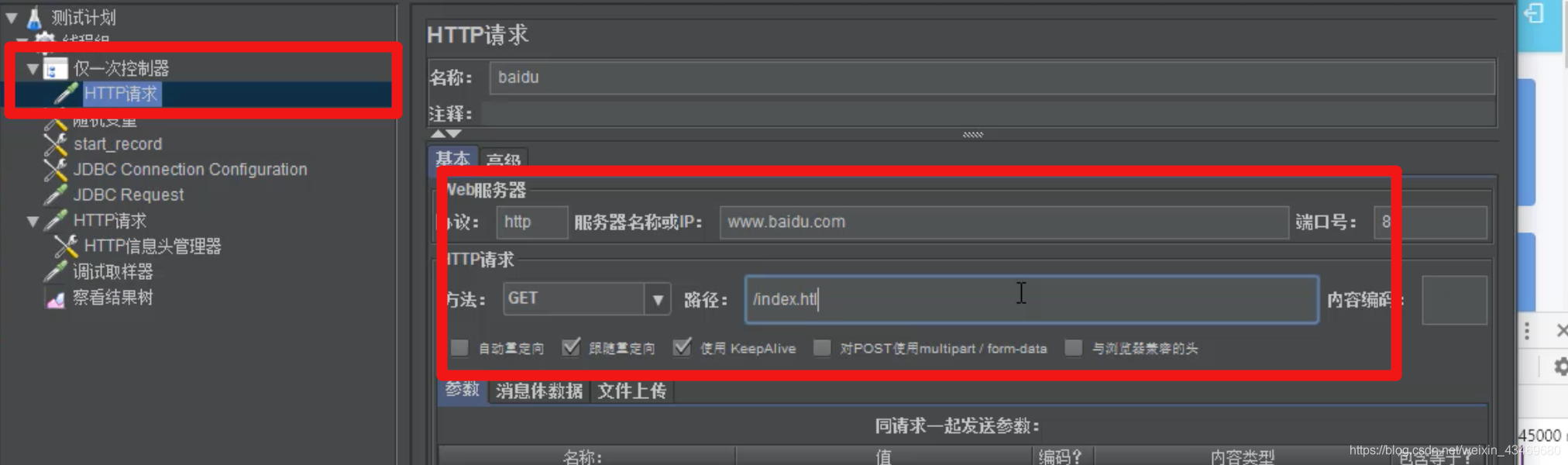Enable 对POST使用multipart / form-data checkbox
The width and height of the screenshot is (1568, 465).
click(x=822, y=348)
